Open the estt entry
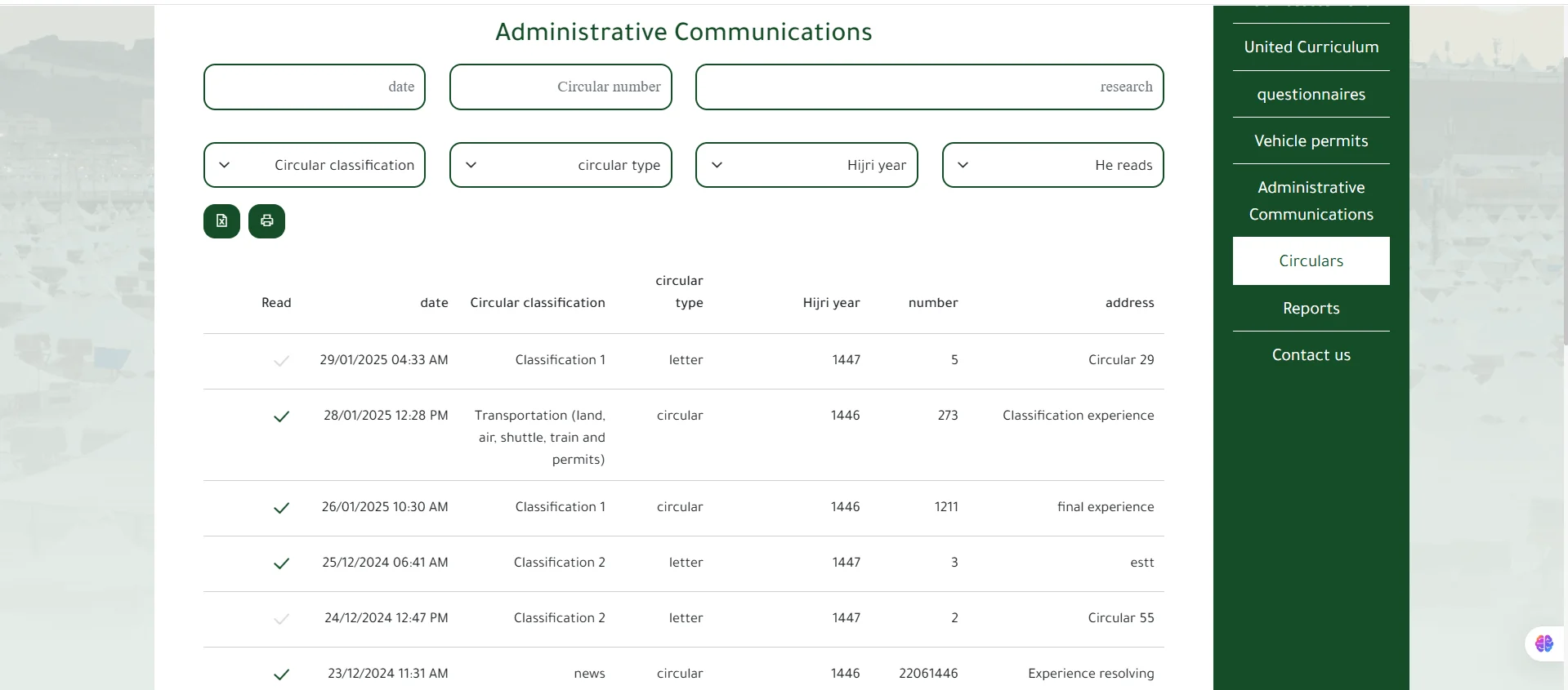 [1142, 563]
